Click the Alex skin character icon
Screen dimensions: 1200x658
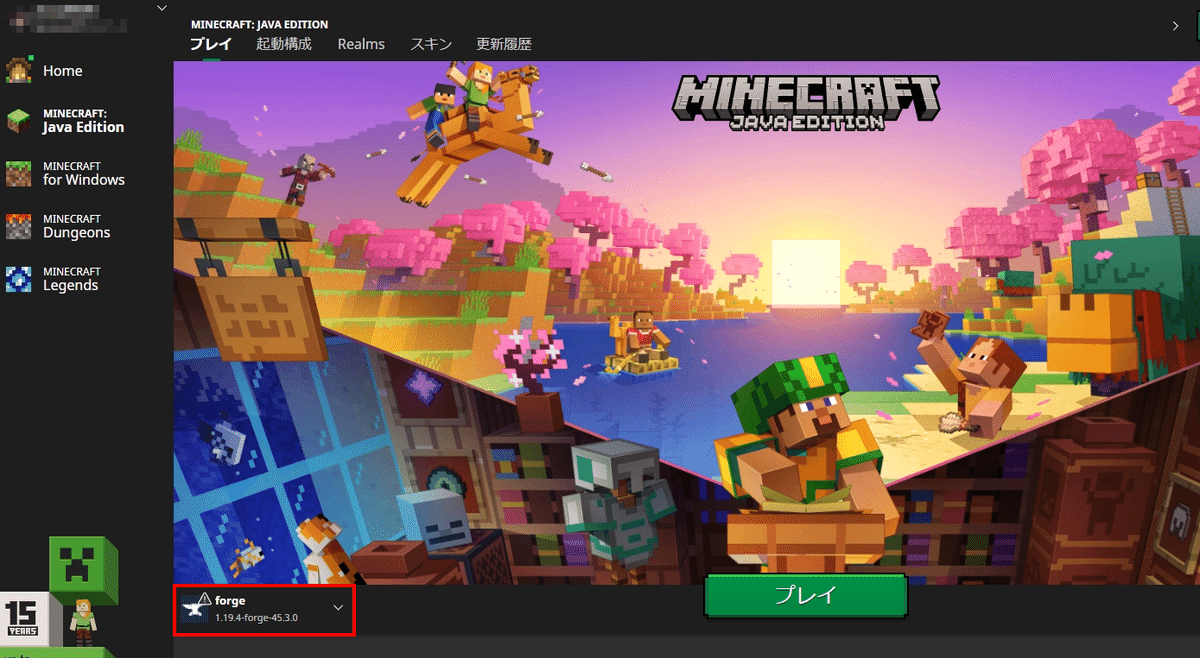click(82, 622)
